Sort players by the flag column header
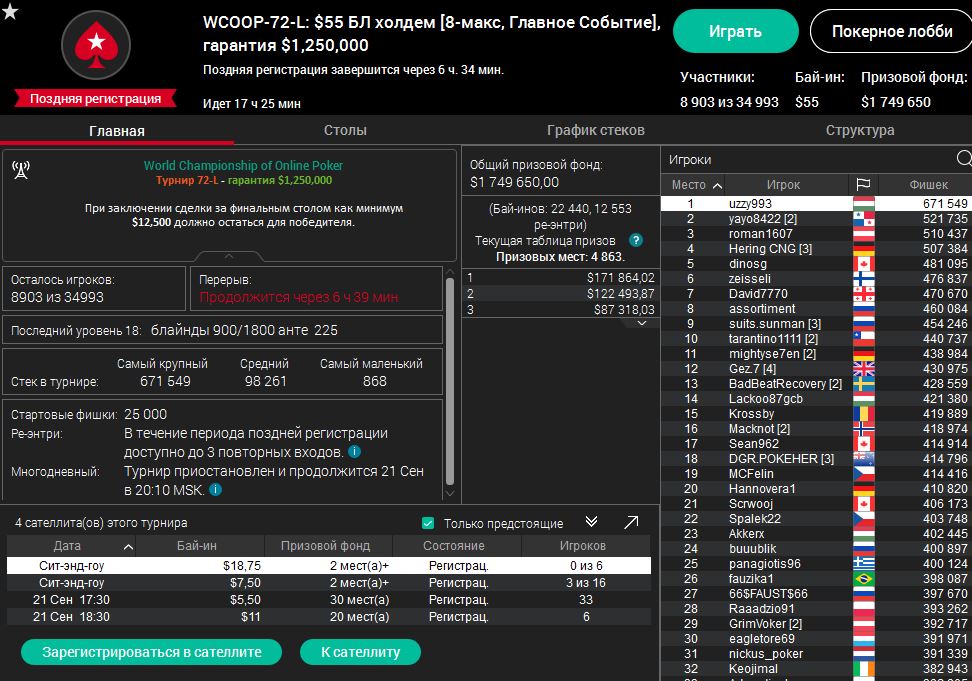The image size is (972, 681). coord(863,184)
